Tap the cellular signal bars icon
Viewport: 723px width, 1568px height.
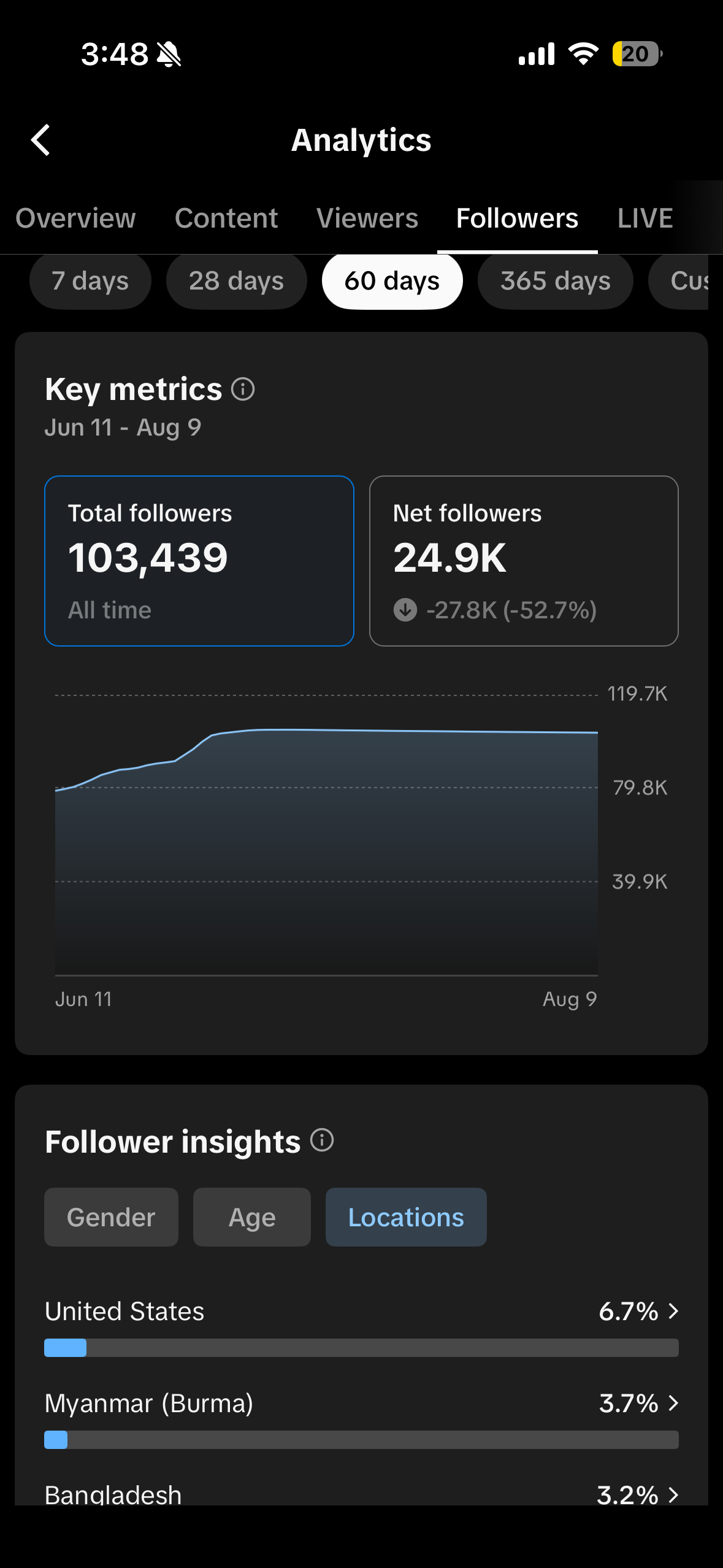(537, 54)
